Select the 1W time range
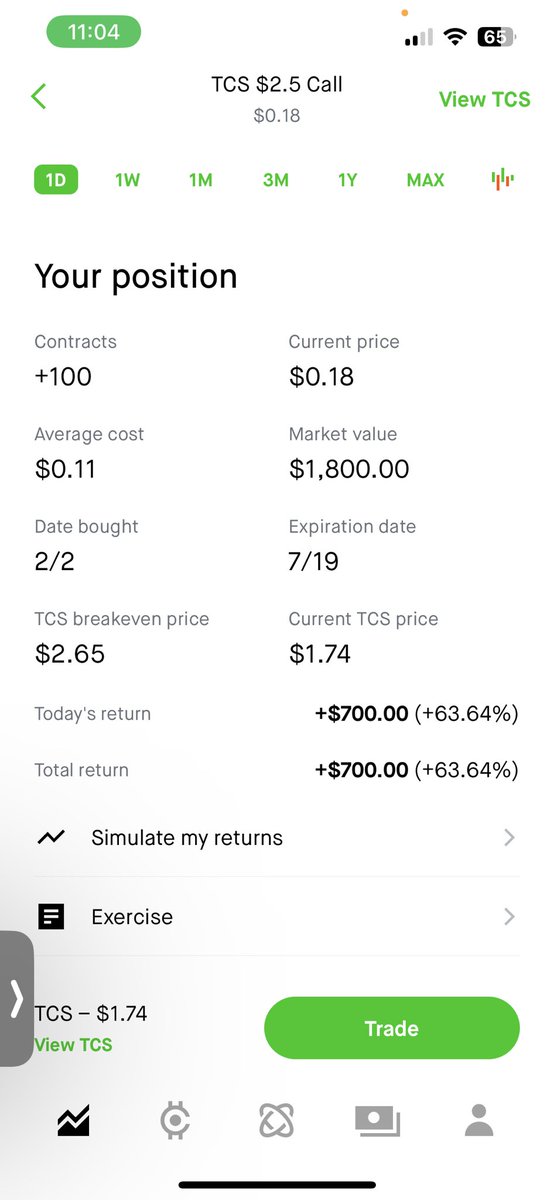554x1200 pixels. point(127,180)
